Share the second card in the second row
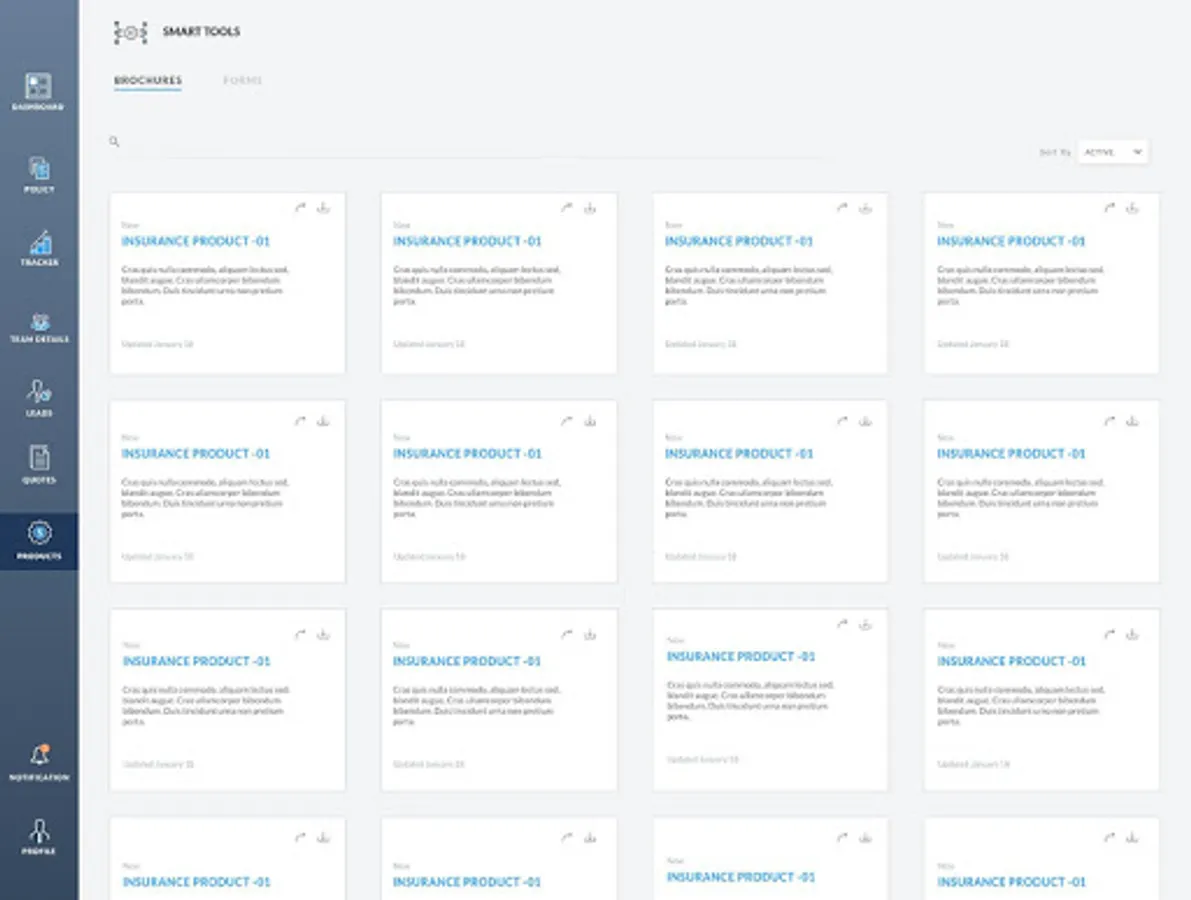The width and height of the screenshot is (1191, 900). (x=567, y=421)
